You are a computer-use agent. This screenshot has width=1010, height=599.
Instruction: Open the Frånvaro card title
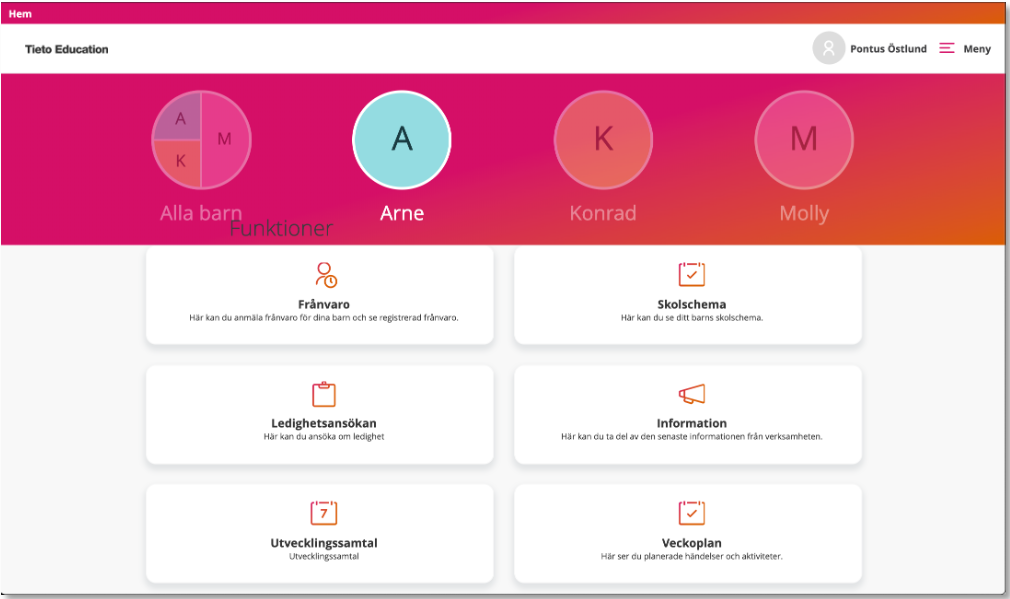point(324,304)
